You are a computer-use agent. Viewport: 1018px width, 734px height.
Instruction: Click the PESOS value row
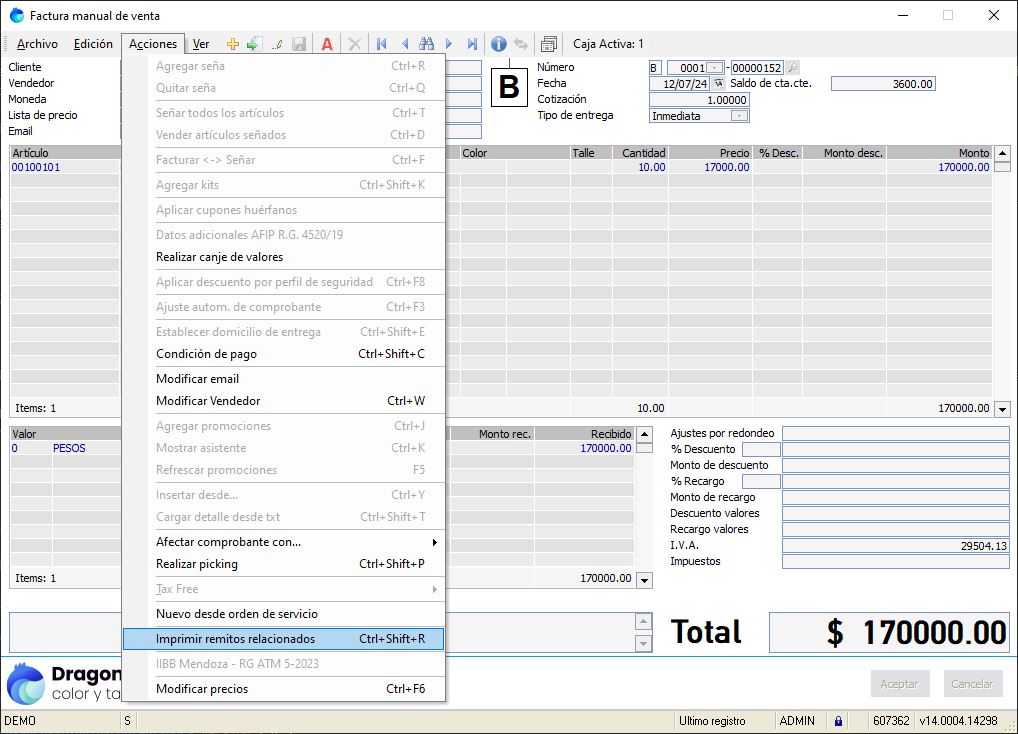69,448
